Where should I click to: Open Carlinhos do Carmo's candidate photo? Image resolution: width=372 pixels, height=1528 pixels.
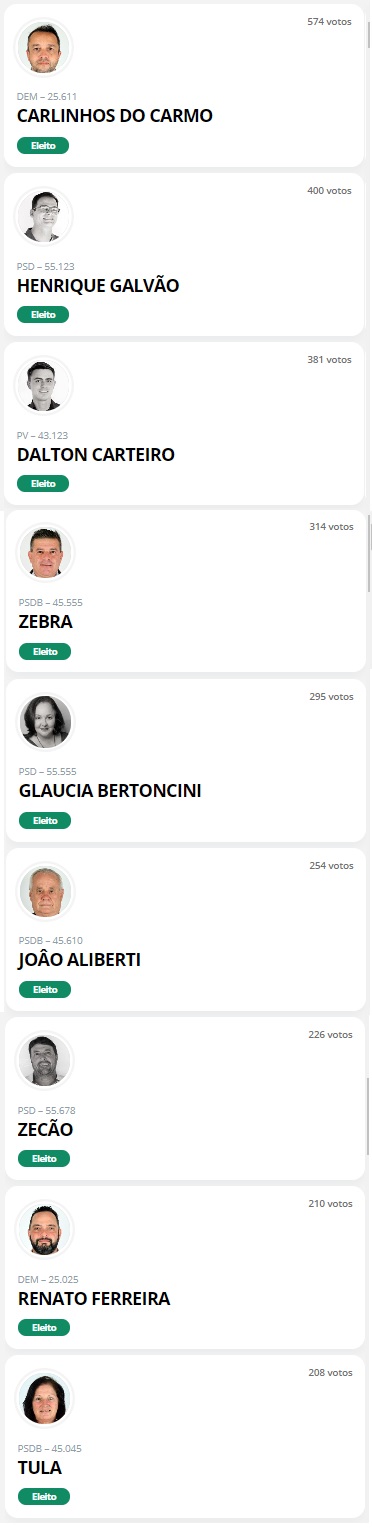pyautogui.click(x=43, y=47)
